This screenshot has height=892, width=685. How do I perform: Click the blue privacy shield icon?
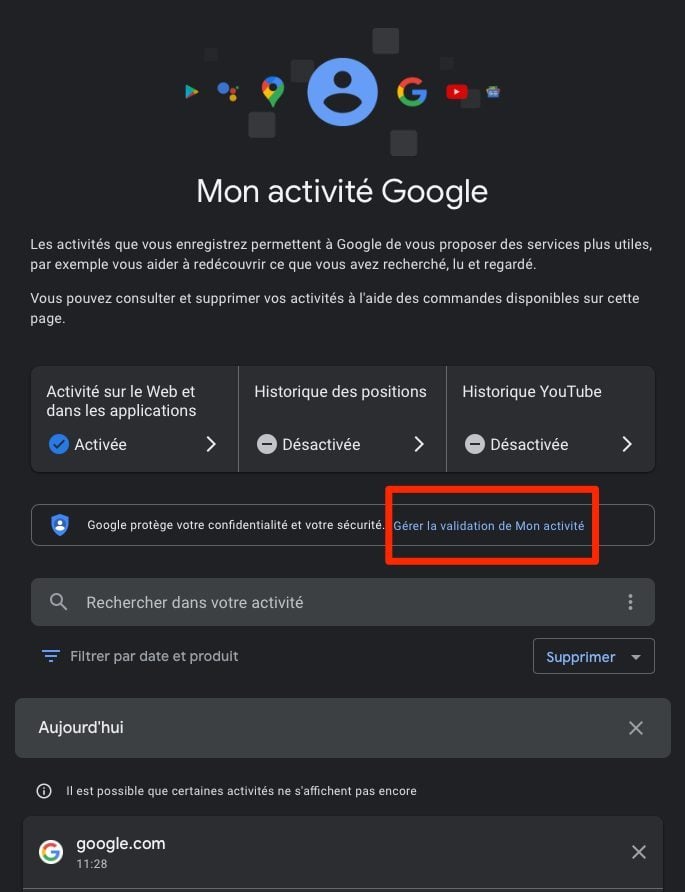(x=60, y=525)
